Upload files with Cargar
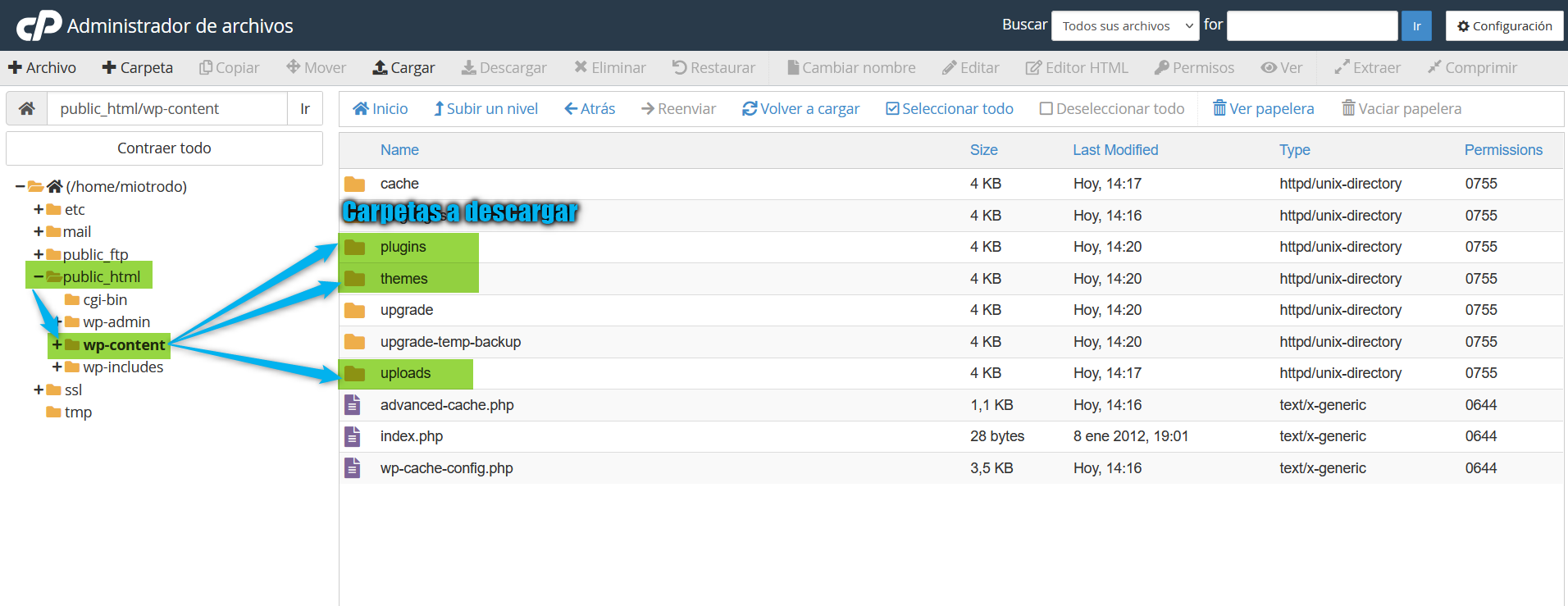 [404, 67]
